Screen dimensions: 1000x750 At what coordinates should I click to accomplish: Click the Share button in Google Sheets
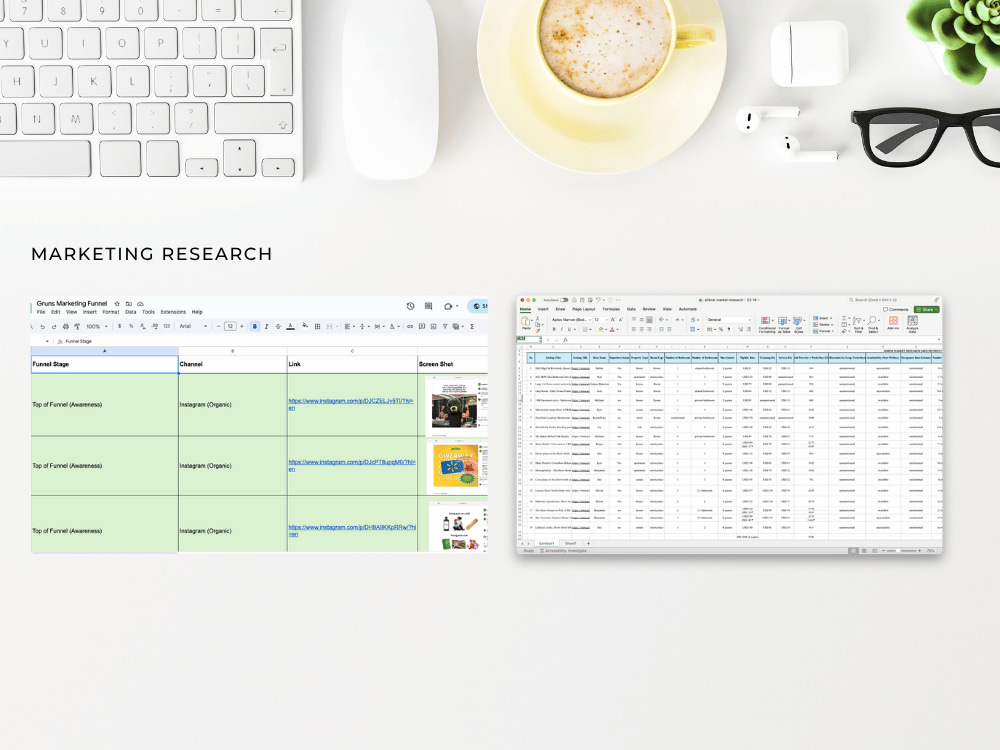pos(478,306)
